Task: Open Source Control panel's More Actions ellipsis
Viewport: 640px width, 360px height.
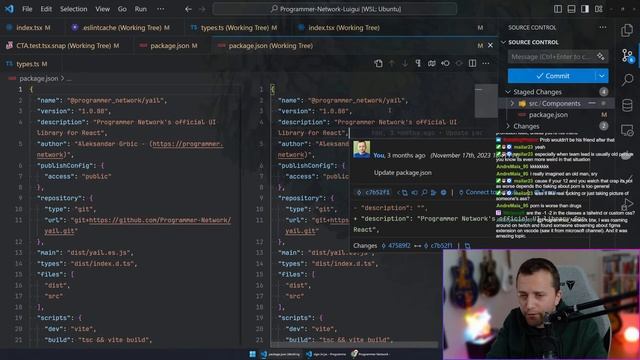Action: [x=603, y=27]
